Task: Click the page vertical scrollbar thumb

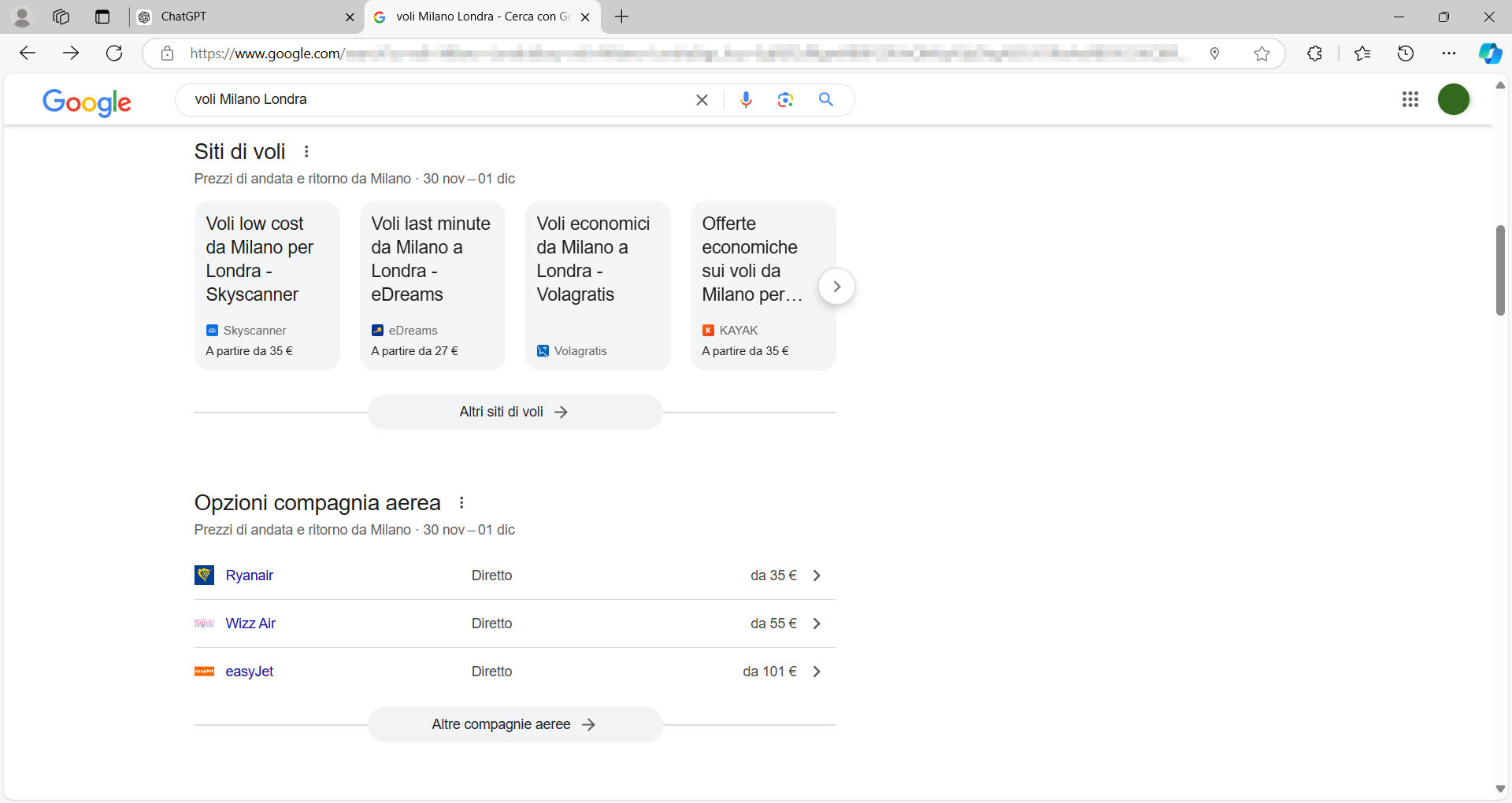Action: click(x=1500, y=270)
